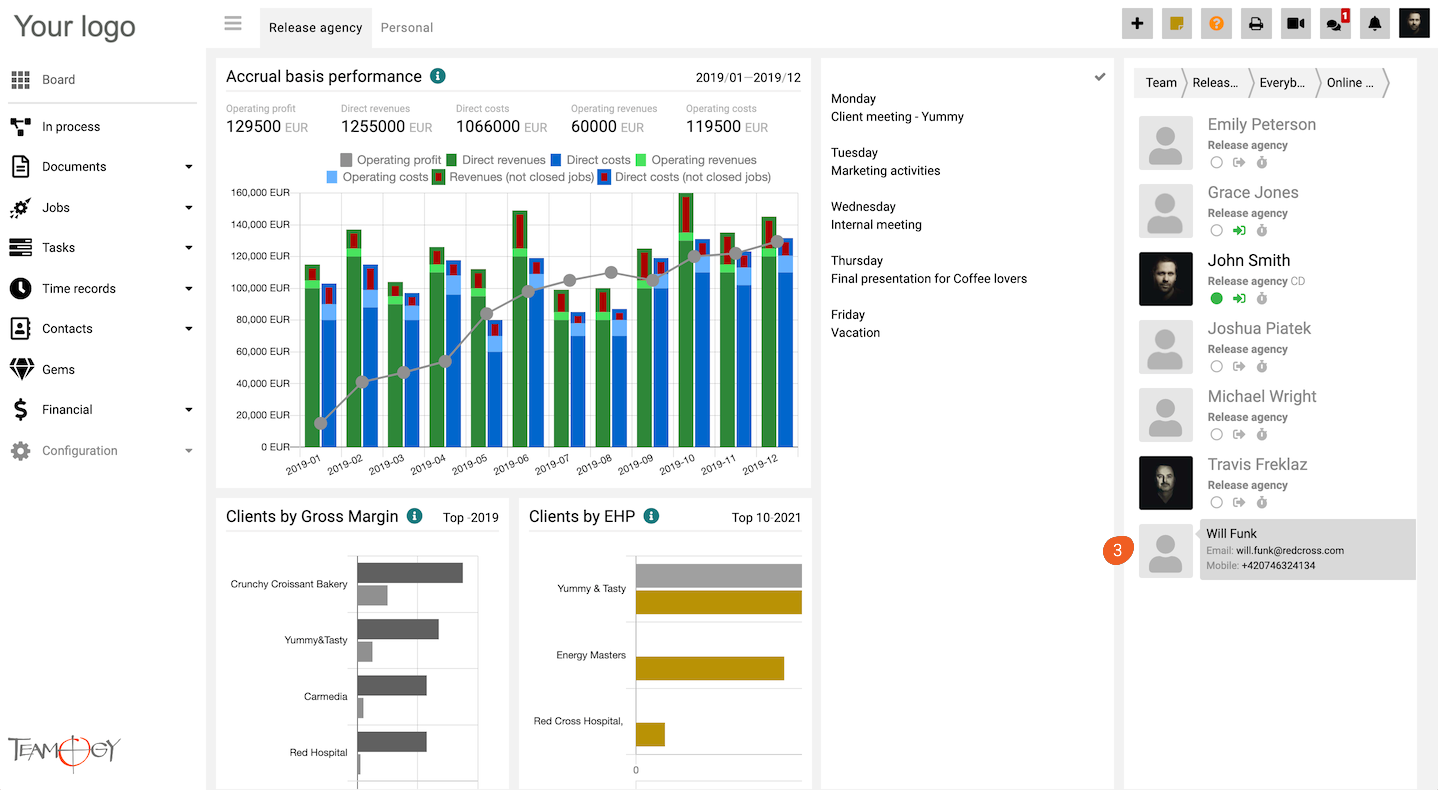Expand the Documents sidebar menu
This screenshot has height=790, width=1438.
pos(189,167)
